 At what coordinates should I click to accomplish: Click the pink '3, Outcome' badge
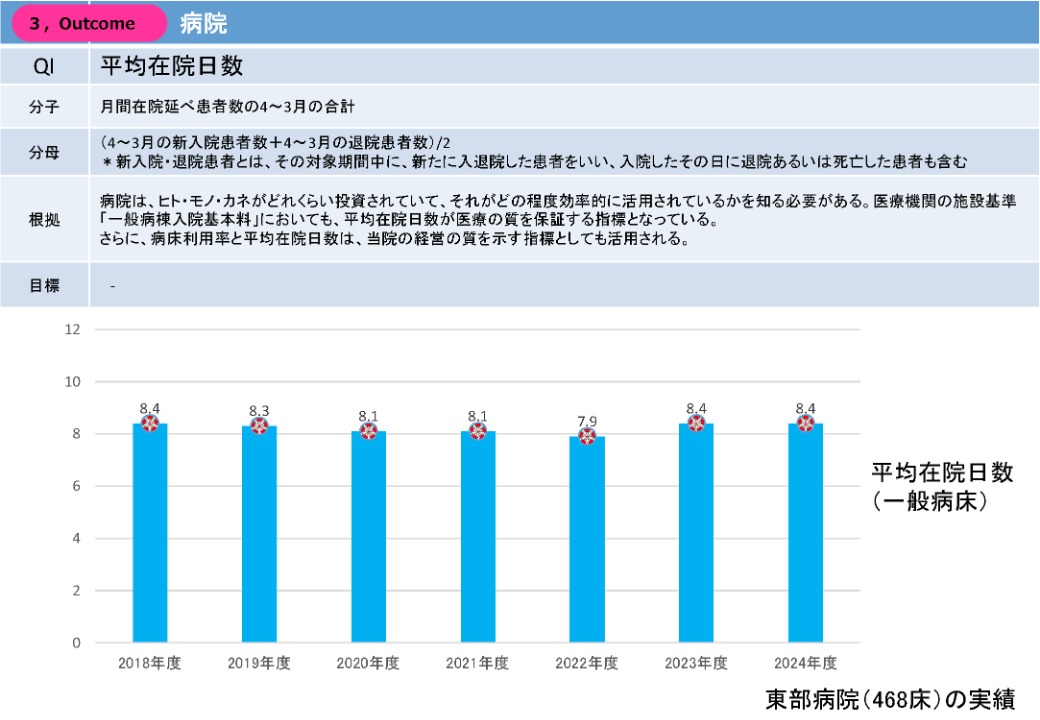[x=89, y=24]
